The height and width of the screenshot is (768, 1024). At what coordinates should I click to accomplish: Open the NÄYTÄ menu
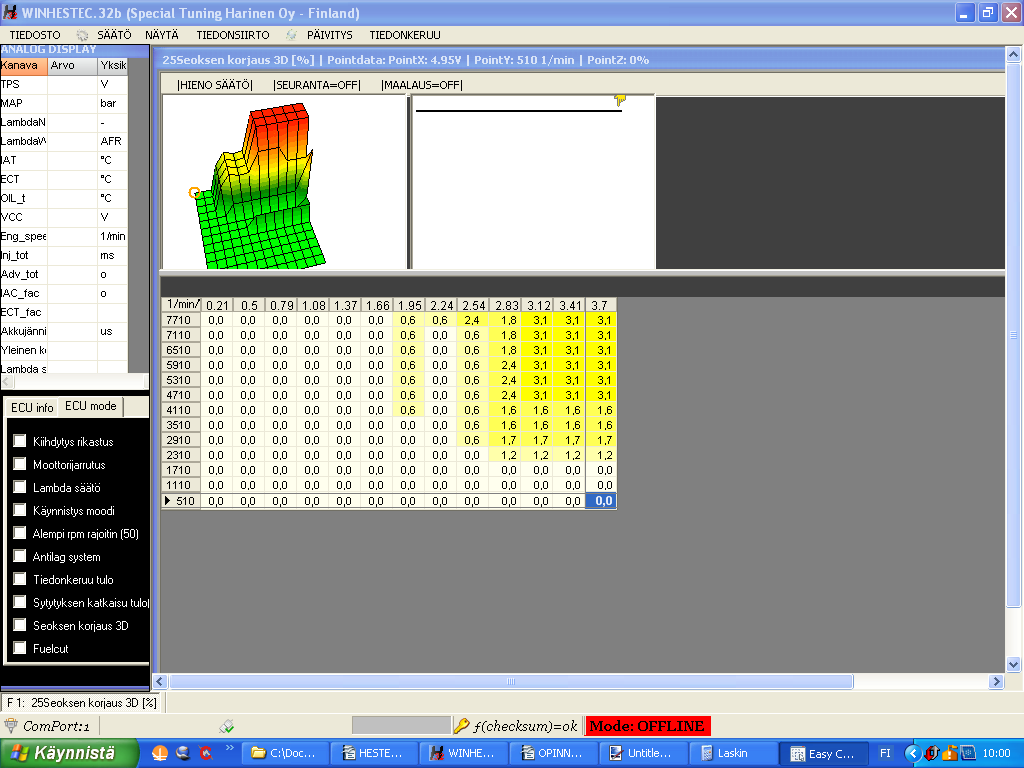click(x=162, y=35)
